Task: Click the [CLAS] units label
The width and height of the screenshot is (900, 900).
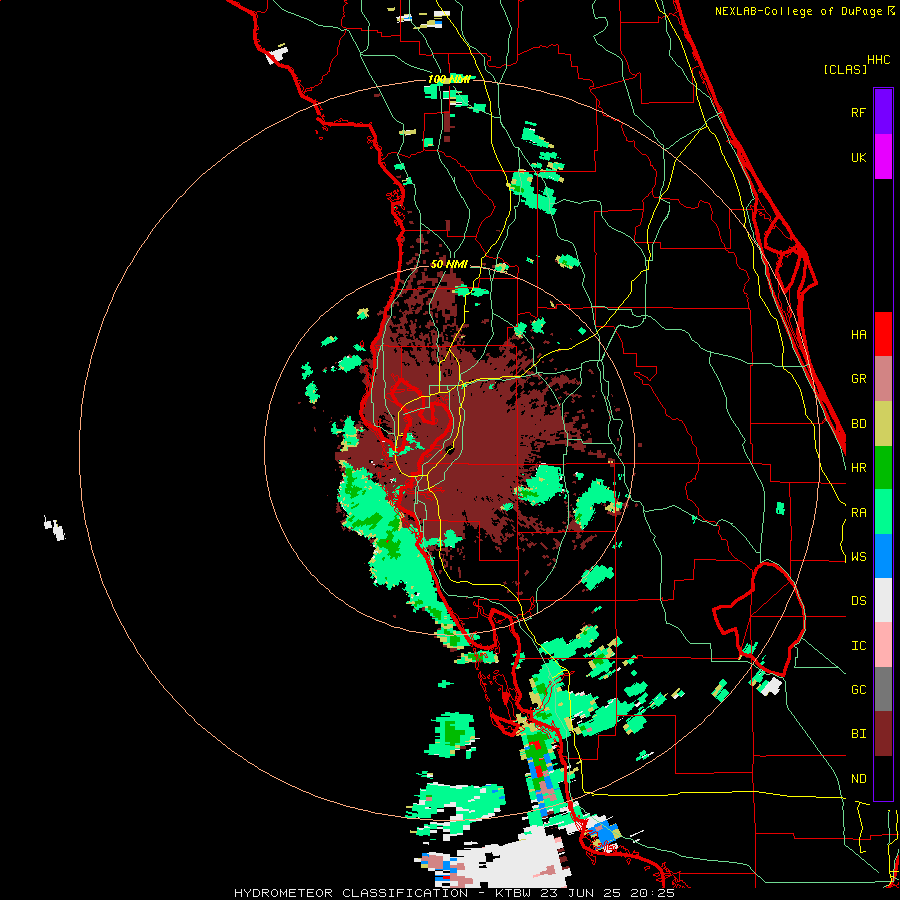Action: point(845,69)
